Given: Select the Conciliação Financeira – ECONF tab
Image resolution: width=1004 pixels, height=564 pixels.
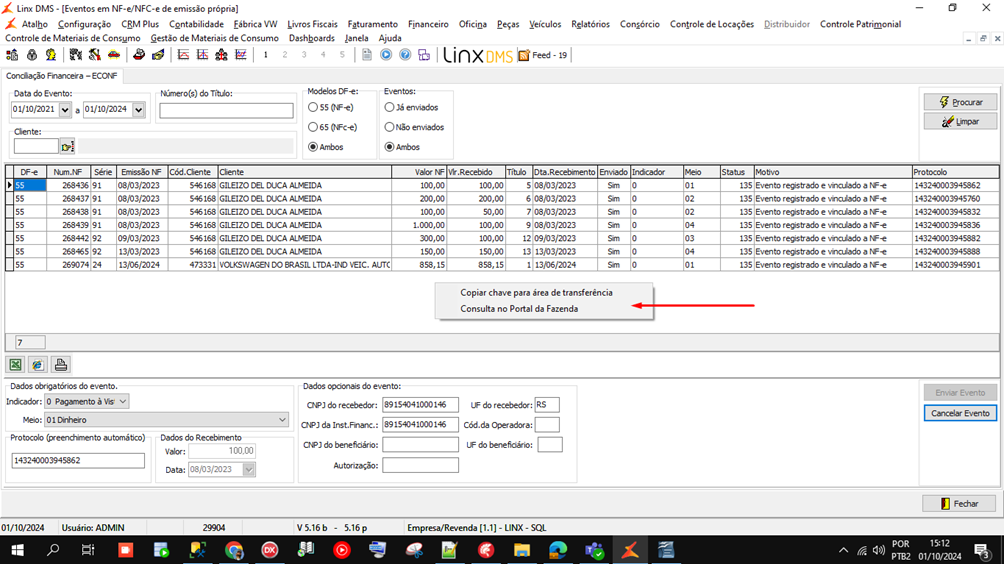Looking at the screenshot, I should pyautogui.click(x=61, y=76).
